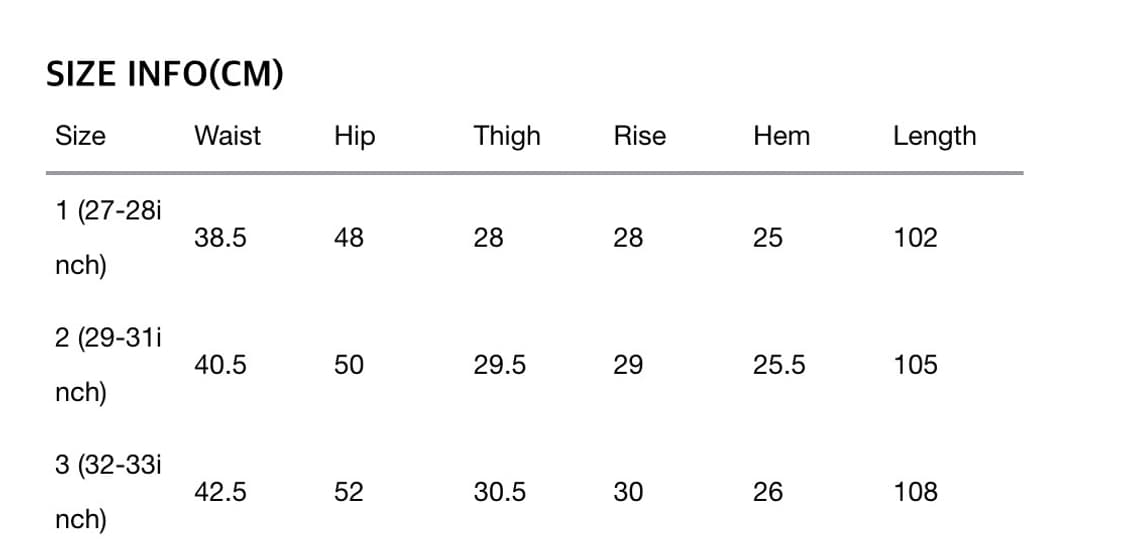Select size 1 (27-28inch) row label
The height and width of the screenshot is (558, 1125).
[108, 238]
